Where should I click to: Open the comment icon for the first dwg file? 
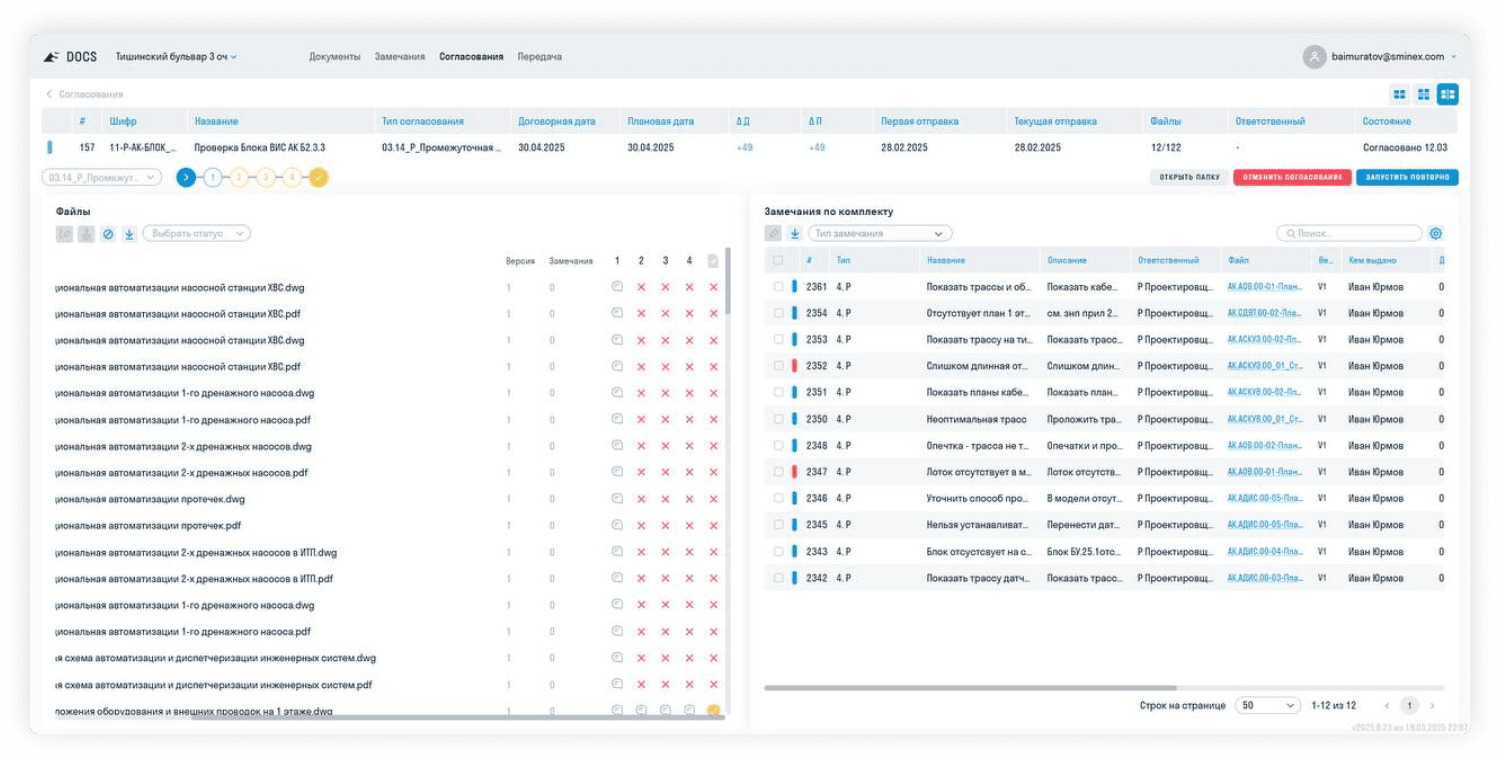tap(617, 286)
